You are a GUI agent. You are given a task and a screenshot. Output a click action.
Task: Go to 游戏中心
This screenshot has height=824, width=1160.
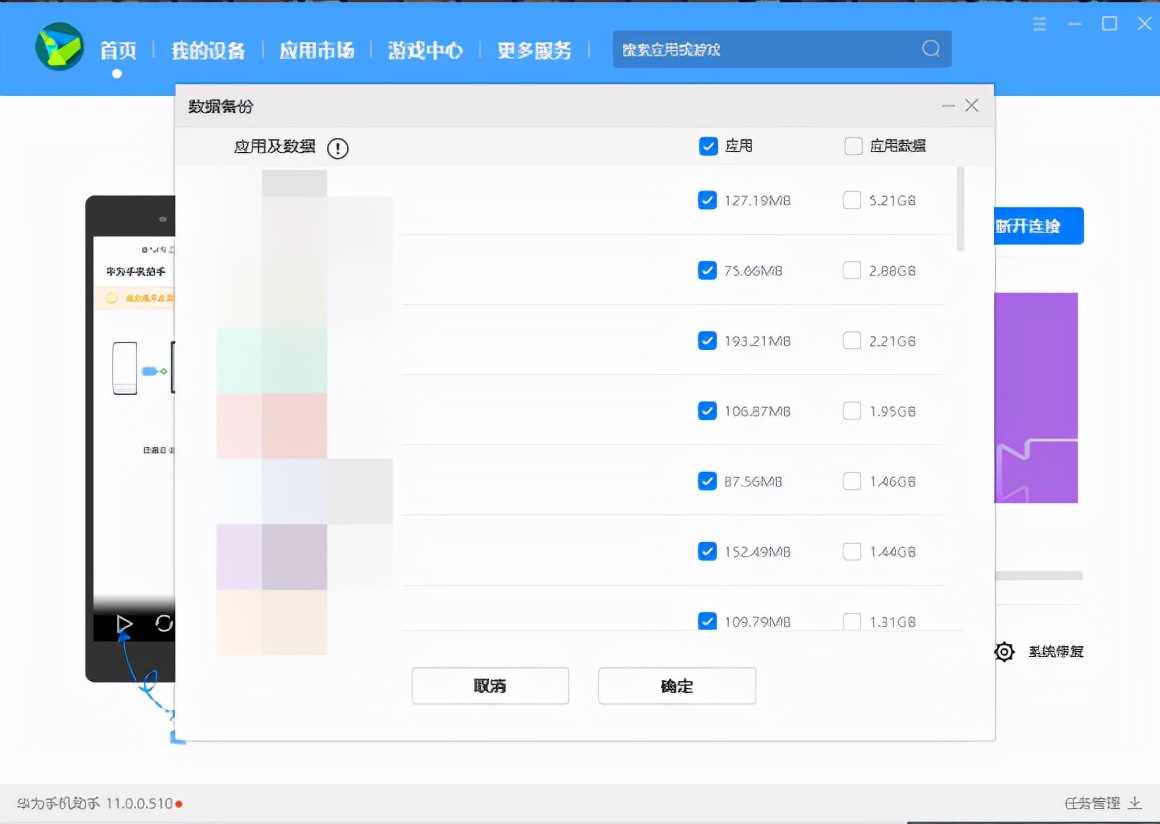tap(425, 50)
